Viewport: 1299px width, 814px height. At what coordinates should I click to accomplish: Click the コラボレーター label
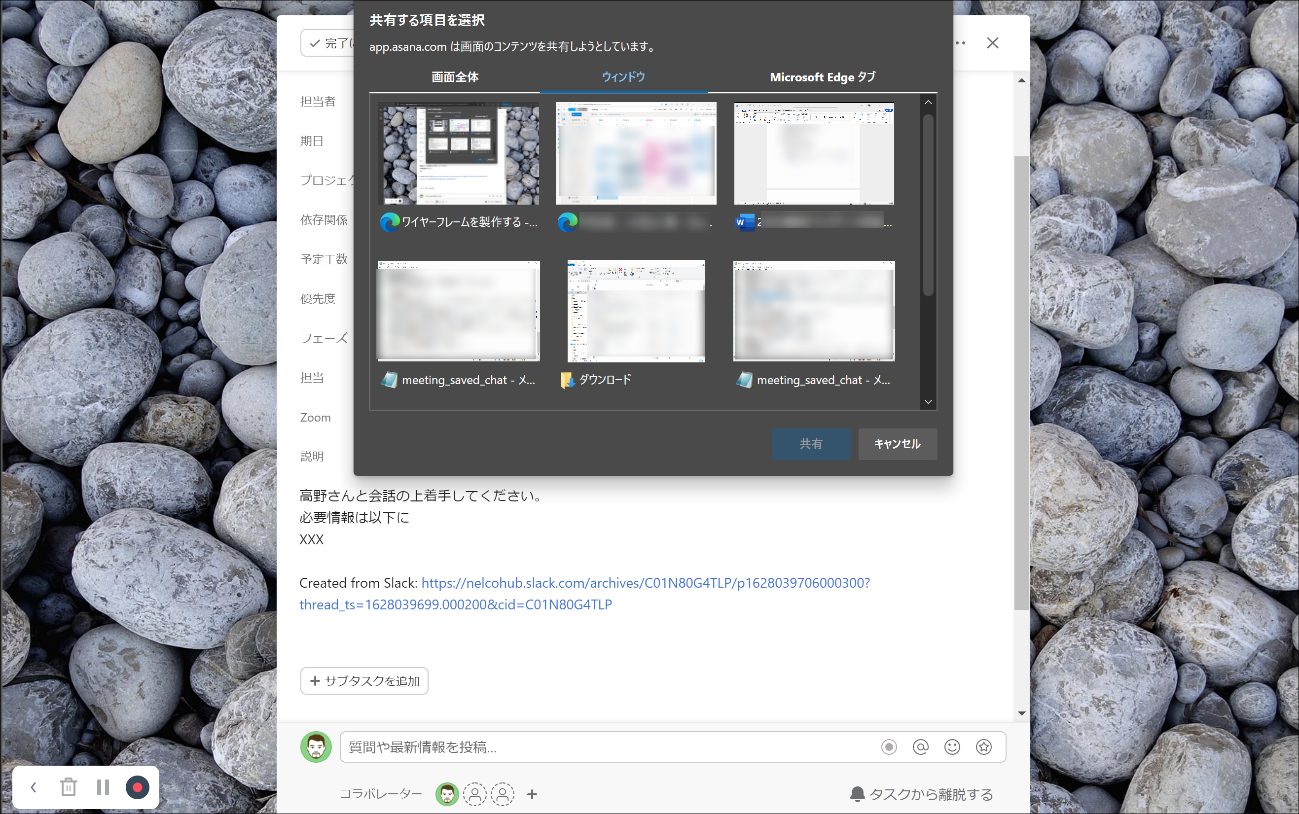click(x=381, y=794)
